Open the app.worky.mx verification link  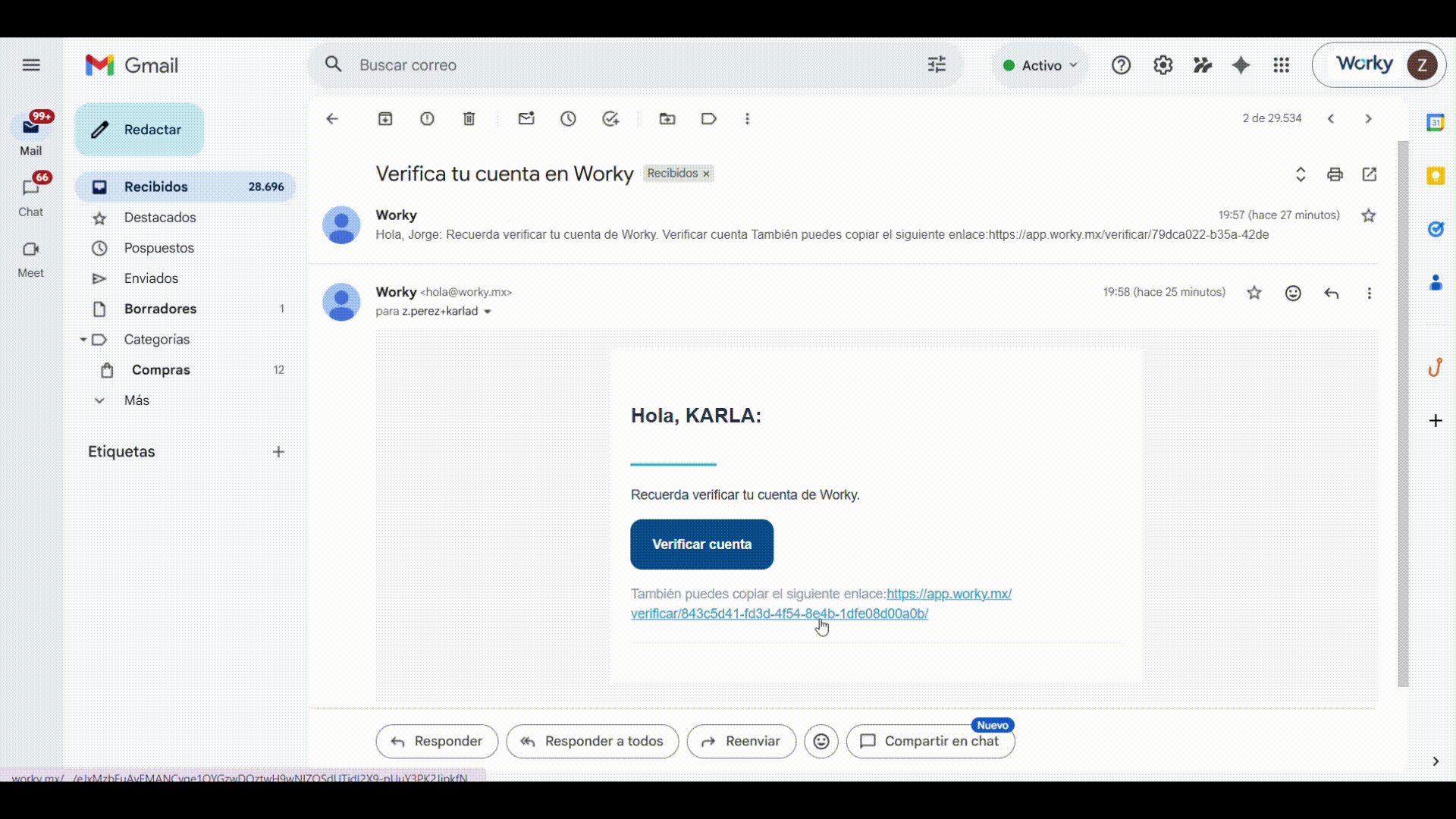pos(821,604)
